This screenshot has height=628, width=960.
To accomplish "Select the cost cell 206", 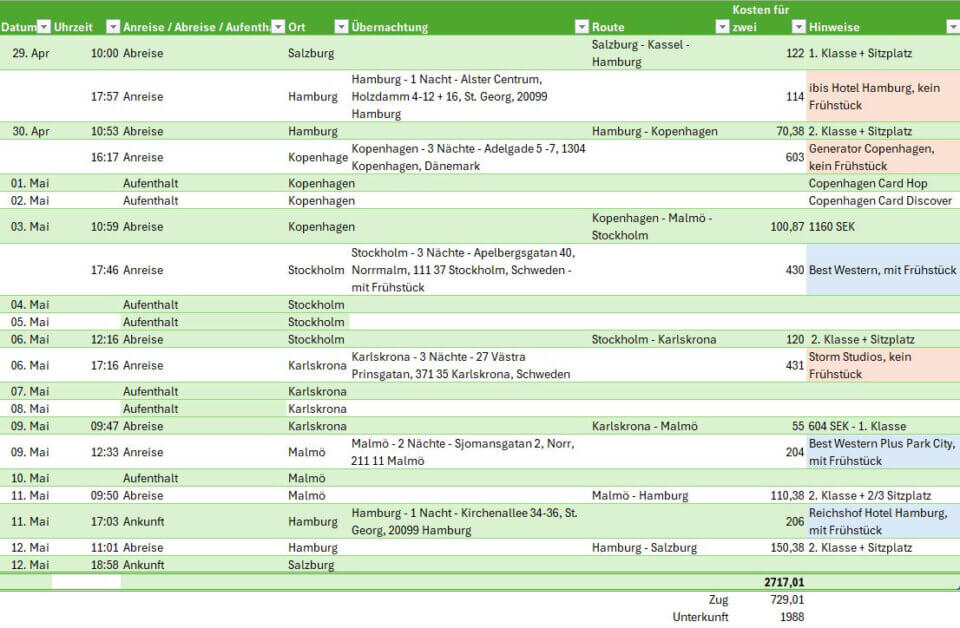I will pyautogui.click(x=768, y=521).
